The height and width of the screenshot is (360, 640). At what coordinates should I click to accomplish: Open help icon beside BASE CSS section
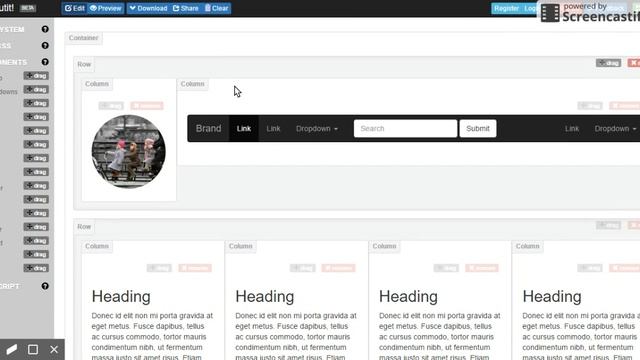coord(45,45)
